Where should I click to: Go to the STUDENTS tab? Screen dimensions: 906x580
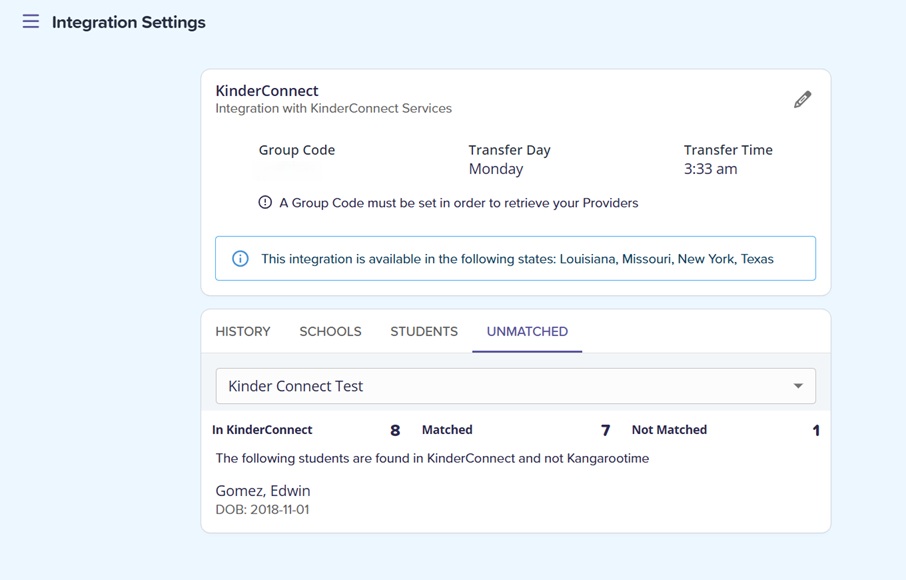[424, 331]
